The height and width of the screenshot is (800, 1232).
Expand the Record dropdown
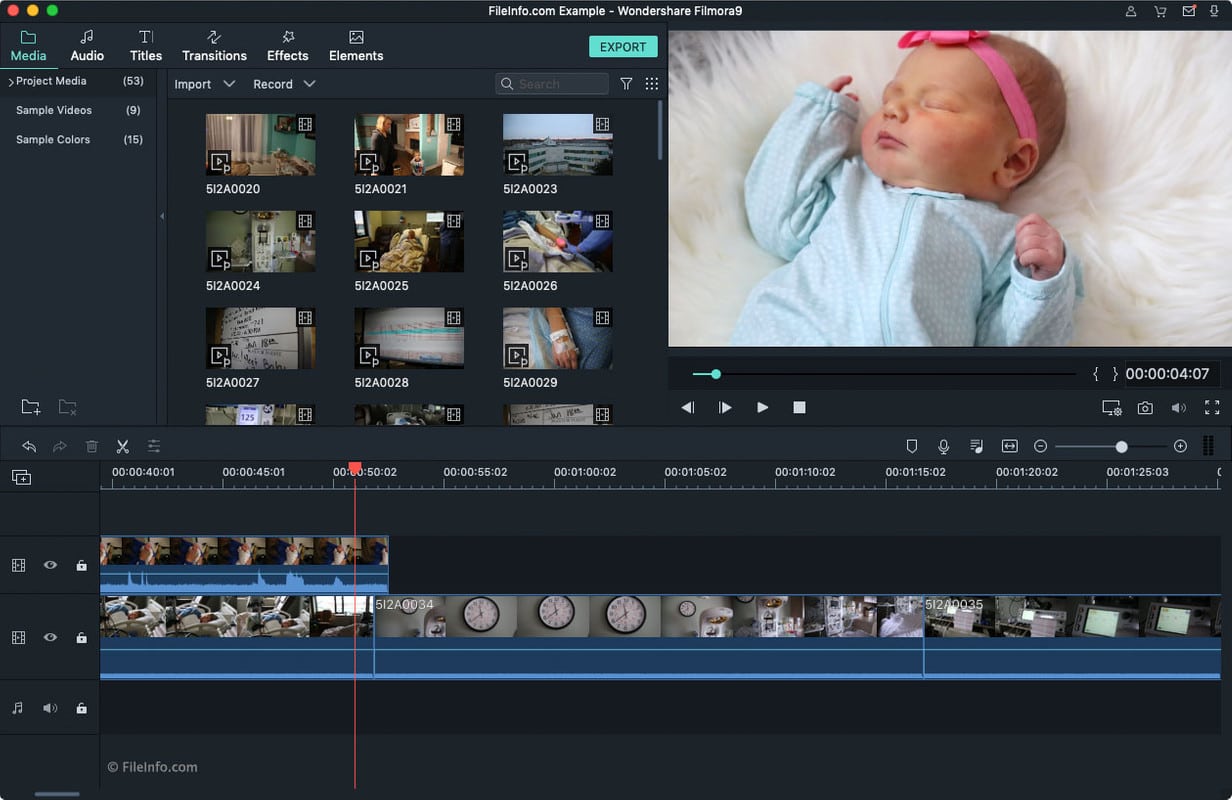[x=284, y=84]
